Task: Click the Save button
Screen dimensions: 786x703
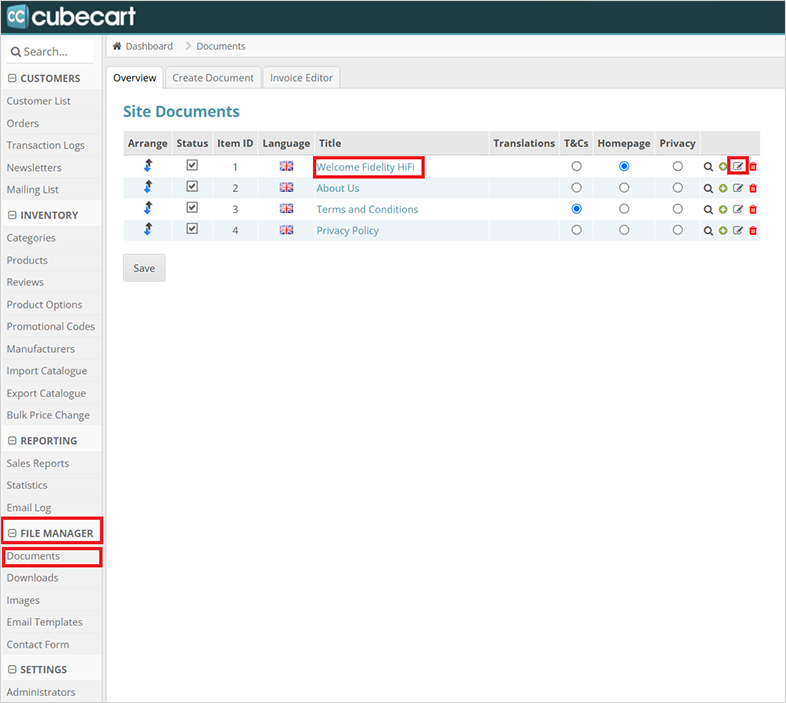Action: tap(144, 268)
